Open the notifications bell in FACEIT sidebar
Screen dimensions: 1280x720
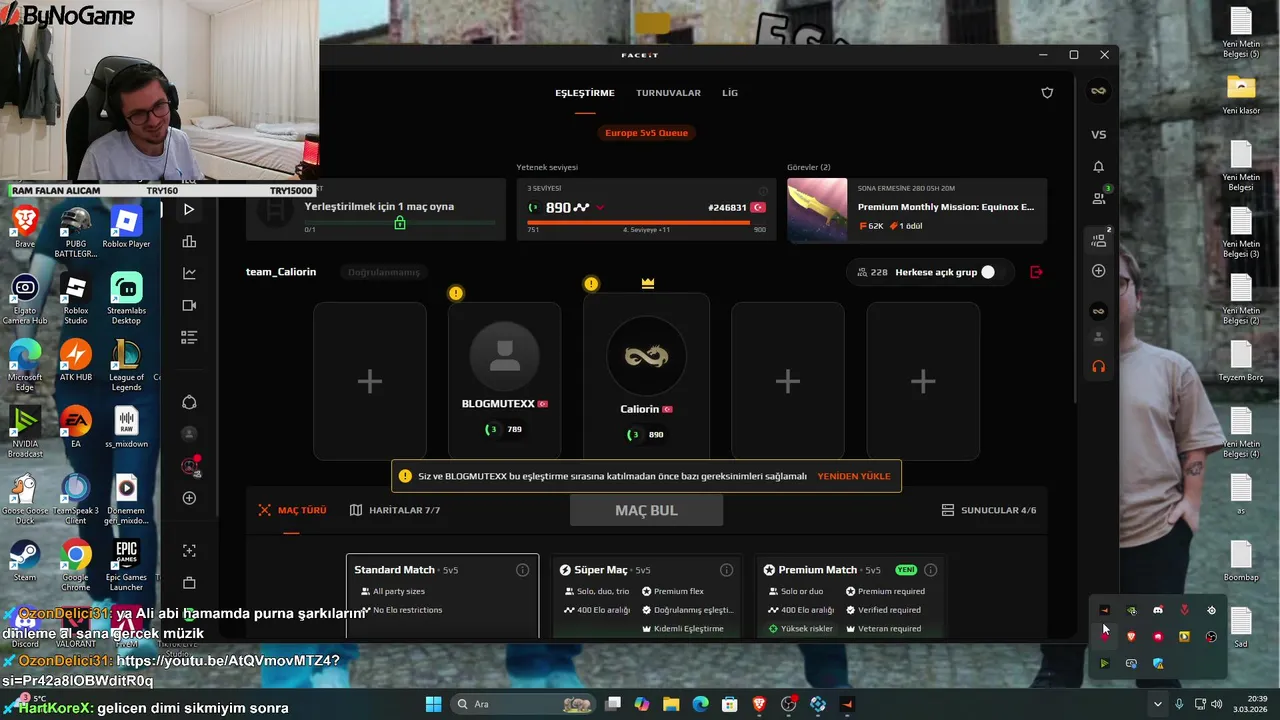[x=1098, y=167]
